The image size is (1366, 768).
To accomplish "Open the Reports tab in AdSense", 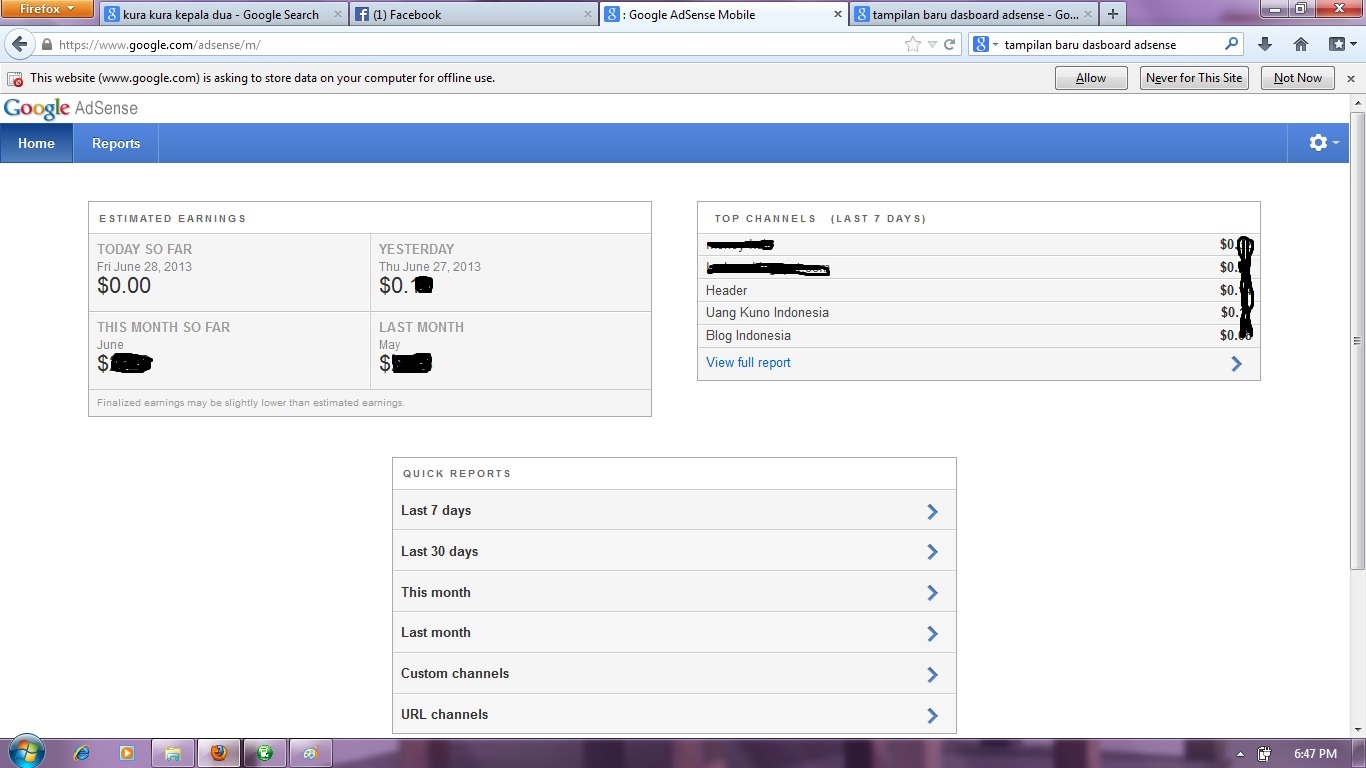I will [115, 143].
